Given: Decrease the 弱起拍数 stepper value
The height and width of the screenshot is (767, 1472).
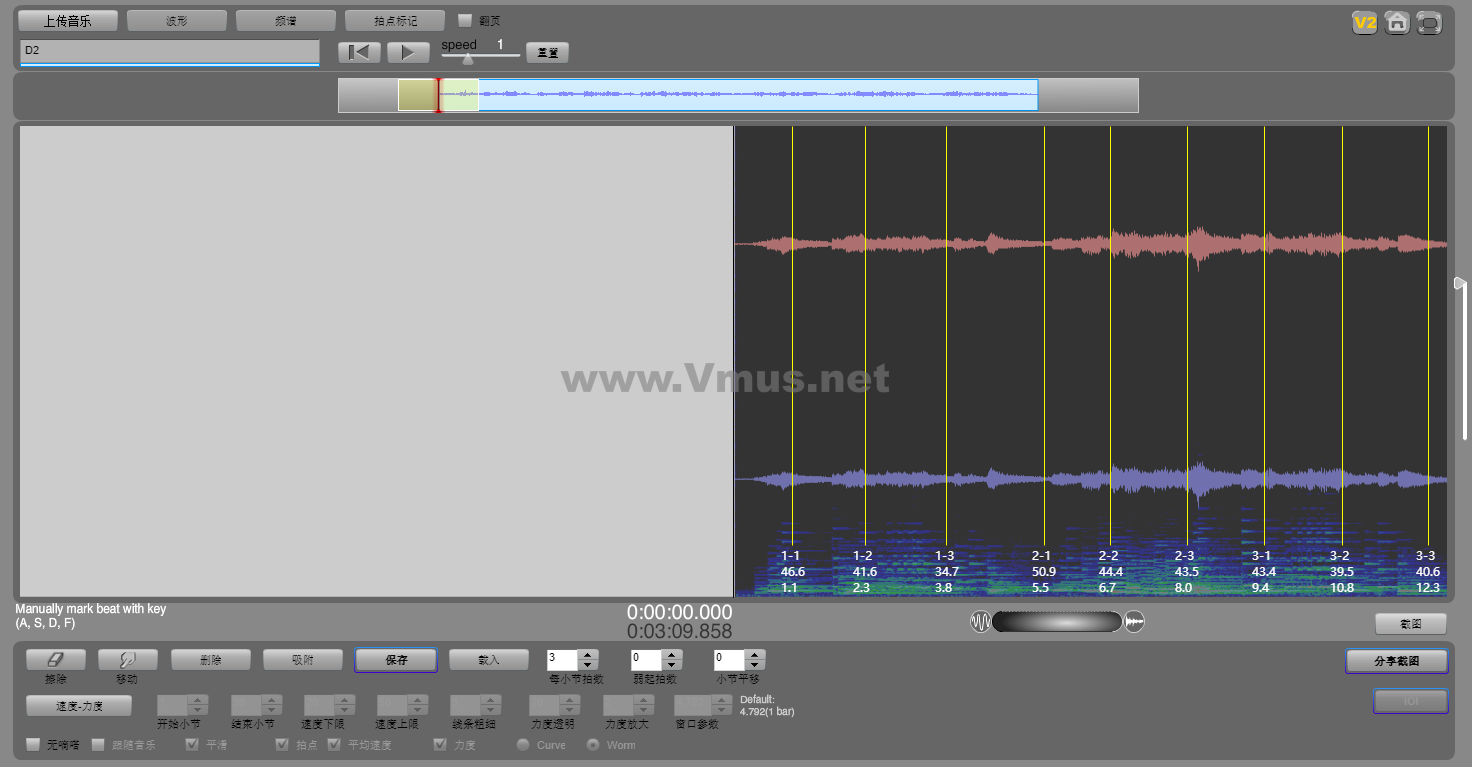Looking at the screenshot, I should pyautogui.click(x=671, y=665).
